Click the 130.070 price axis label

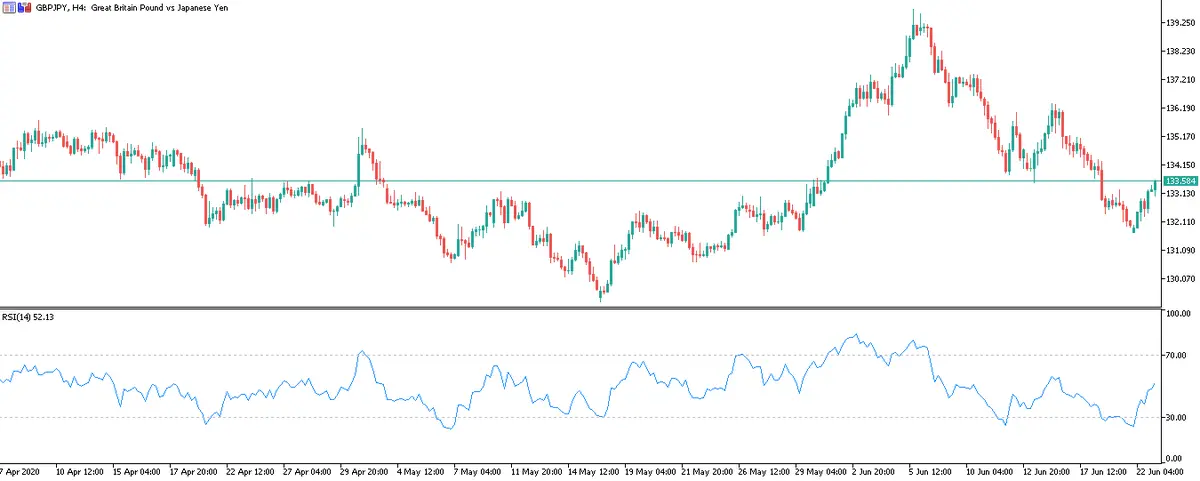coord(1179,279)
